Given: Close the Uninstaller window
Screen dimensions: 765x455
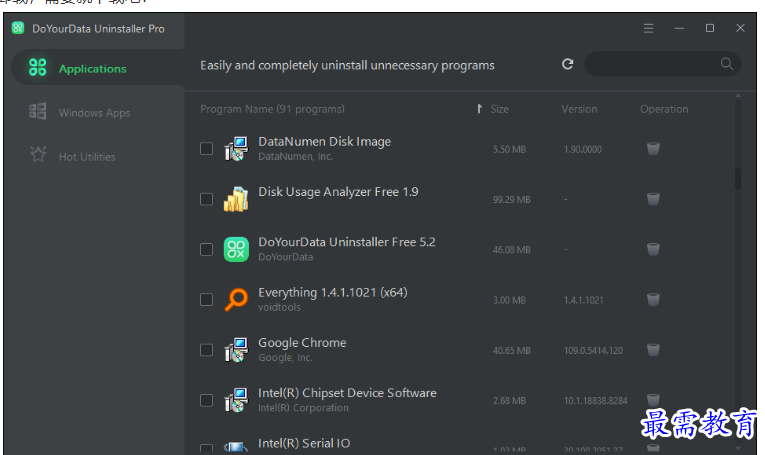Looking at the screenshot, I should point(740,28).
